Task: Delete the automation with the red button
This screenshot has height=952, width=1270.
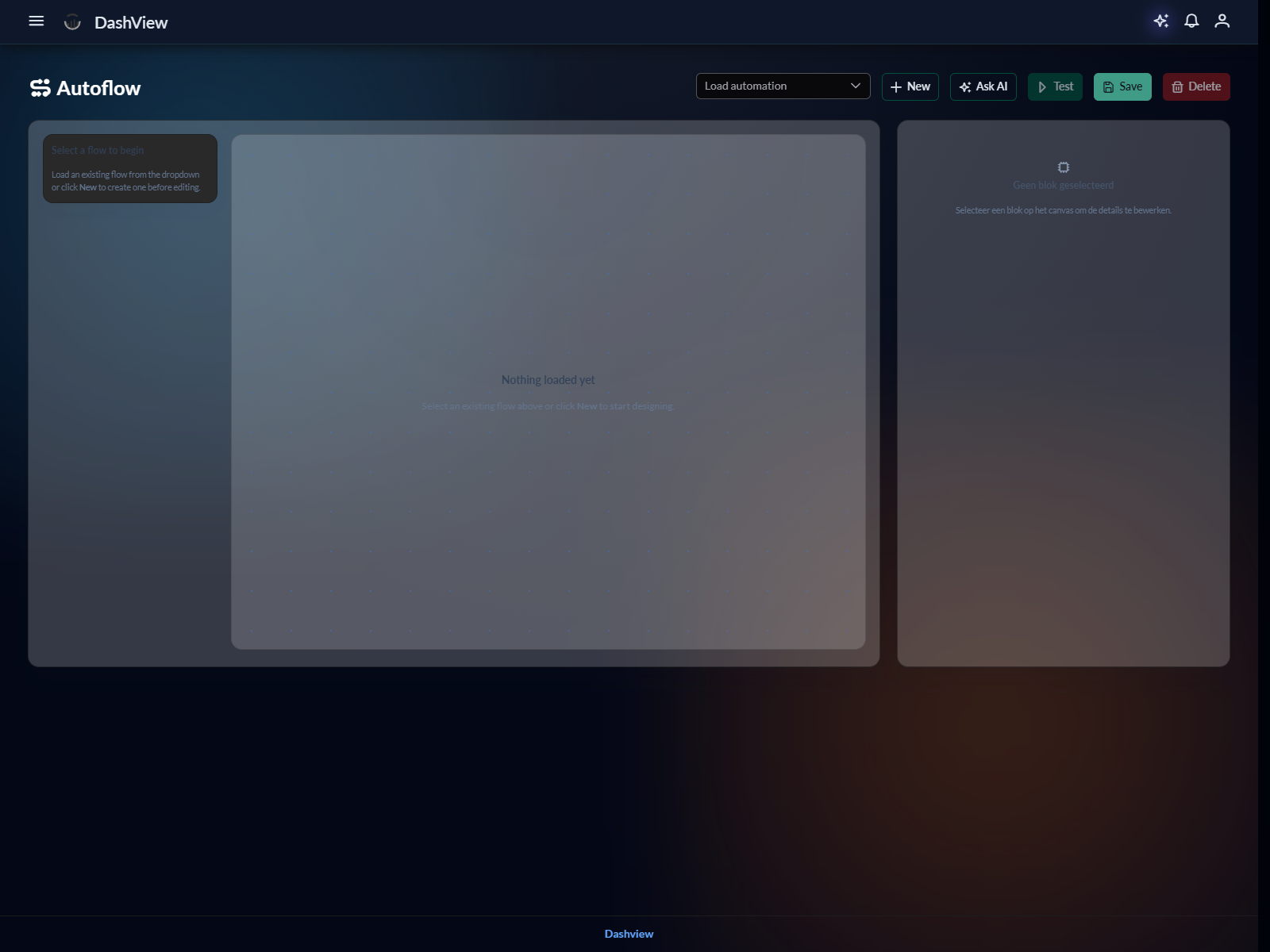Action: (x=1195, y=86)
